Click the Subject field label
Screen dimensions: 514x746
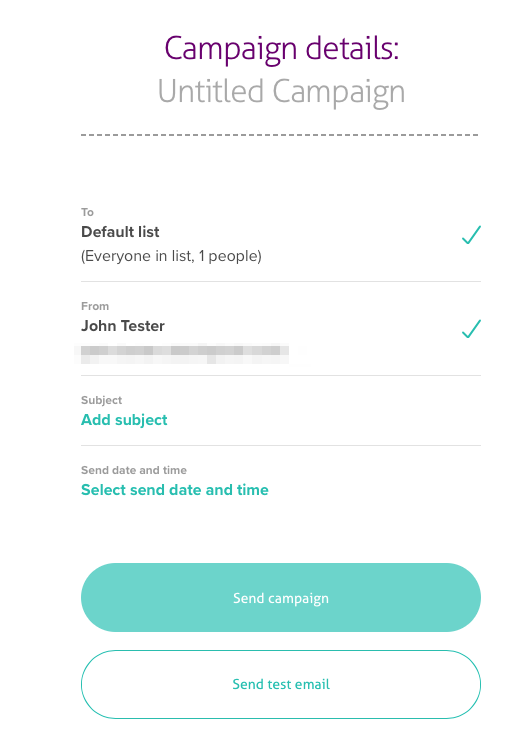click(x=101, y=400)
